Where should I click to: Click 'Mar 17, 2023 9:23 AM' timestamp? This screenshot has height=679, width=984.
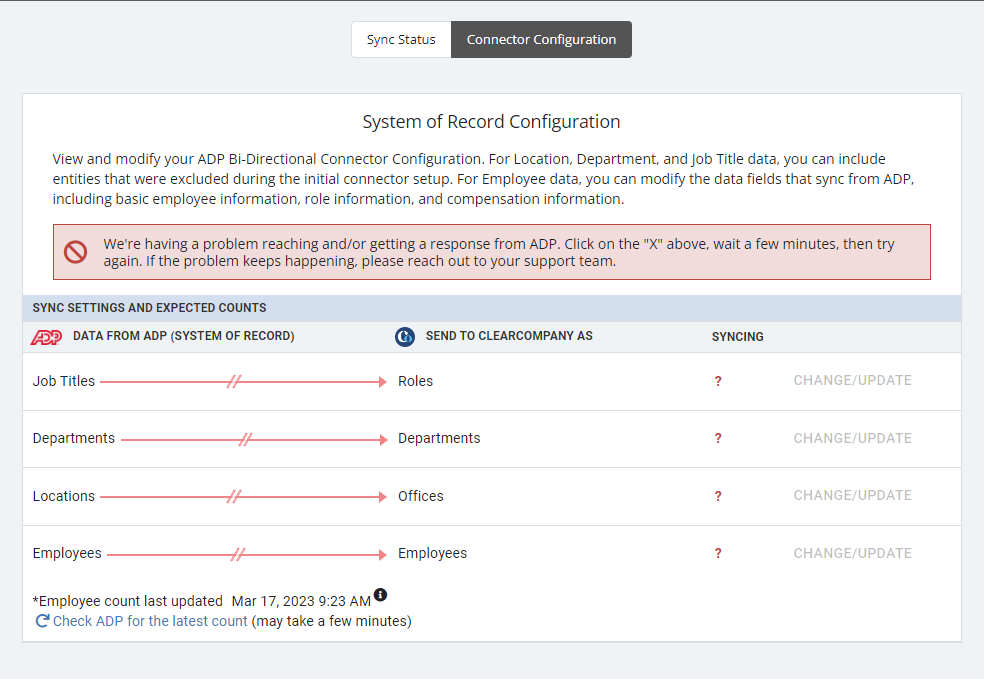click(301, 601)
